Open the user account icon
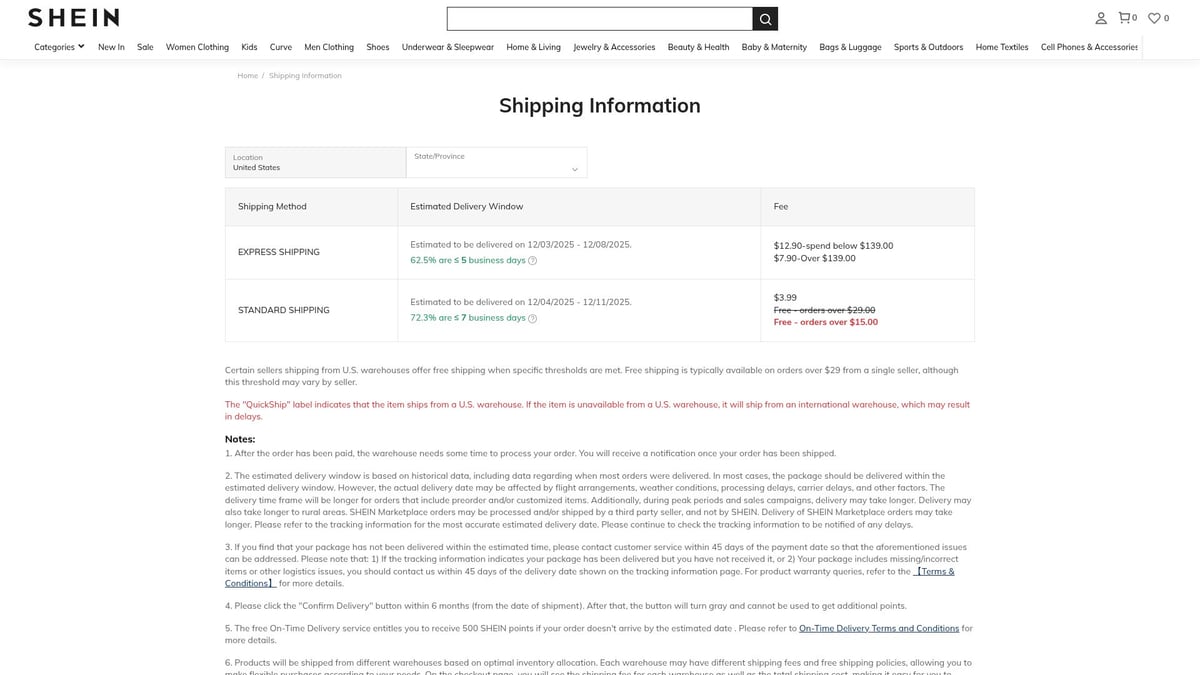This screenshot has height=675, width=1200. pos(1101,18)
